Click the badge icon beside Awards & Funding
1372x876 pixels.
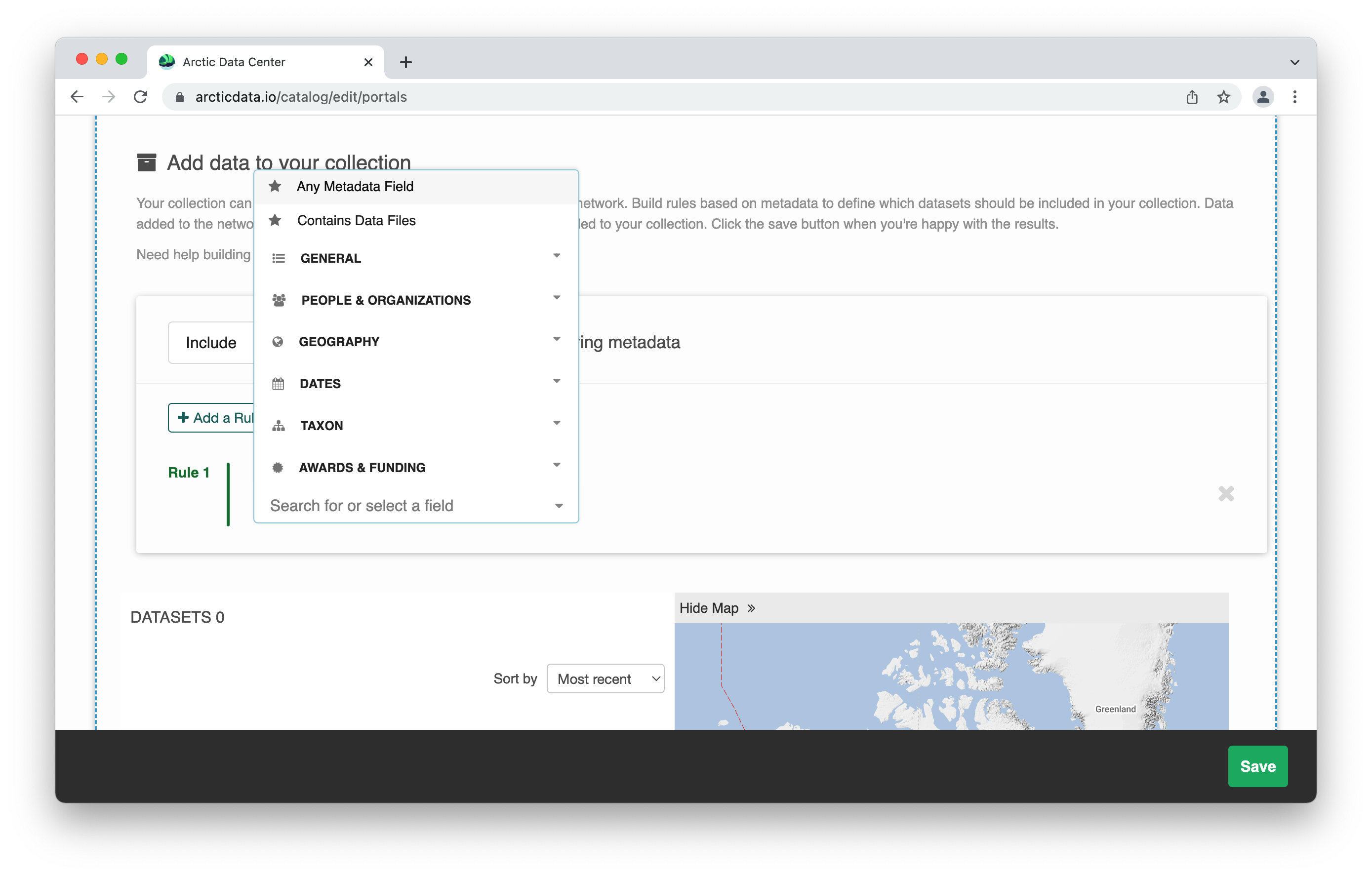point(278,468)
